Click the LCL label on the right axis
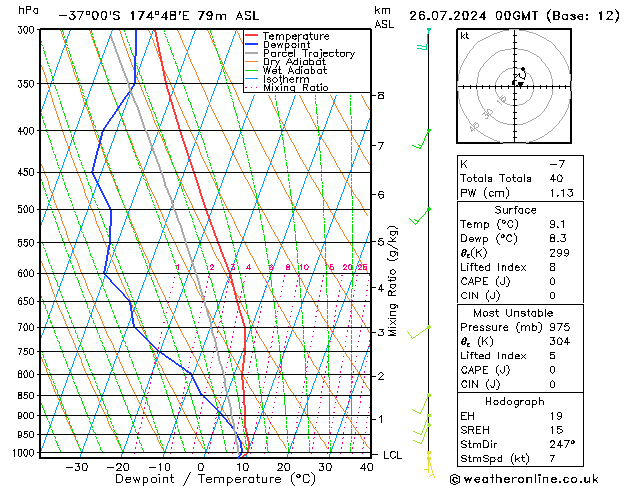Image resolution: width=629 pixels, height=486 pixels. click(392, 455)
